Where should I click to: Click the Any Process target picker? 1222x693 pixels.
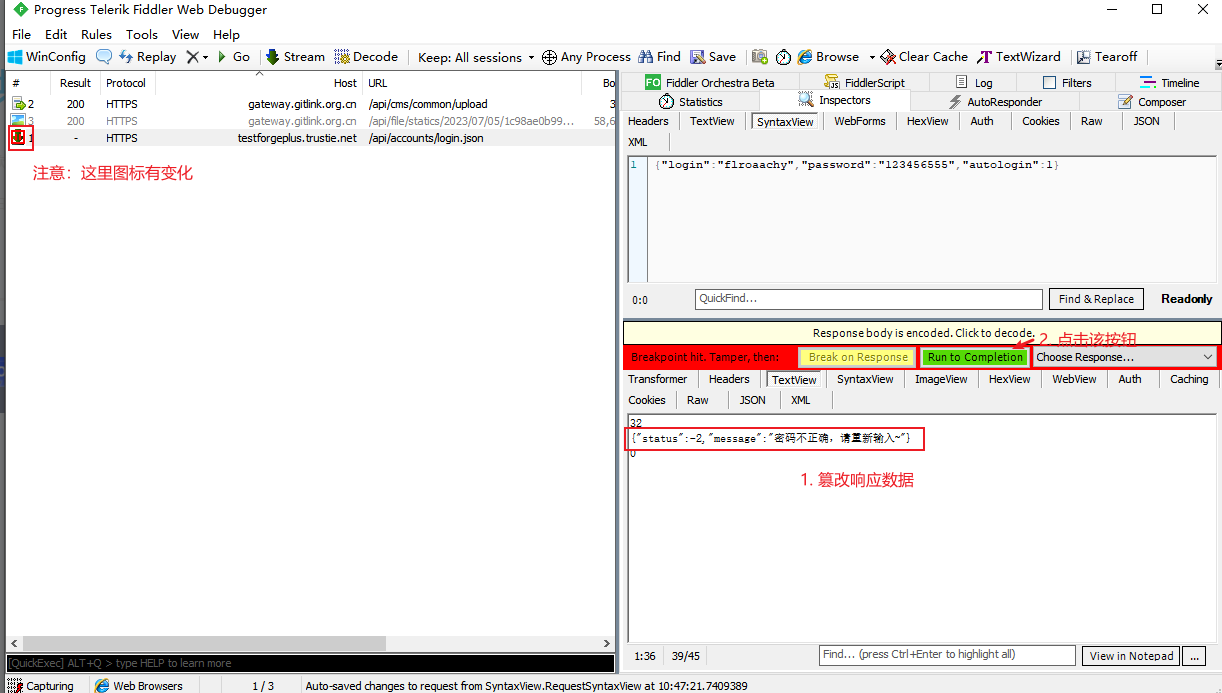pos(586,57)
